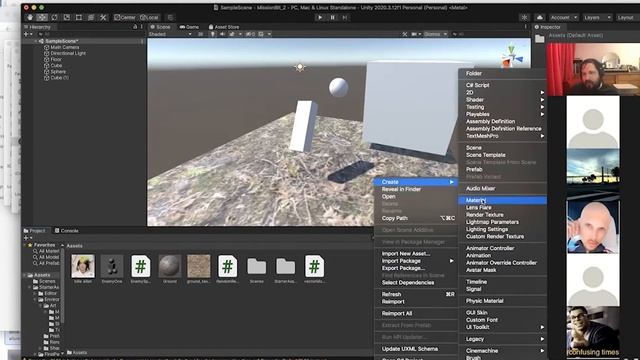Open the Scenes folder icon in Assets grid
640x360 pixels.
point(257,266)
